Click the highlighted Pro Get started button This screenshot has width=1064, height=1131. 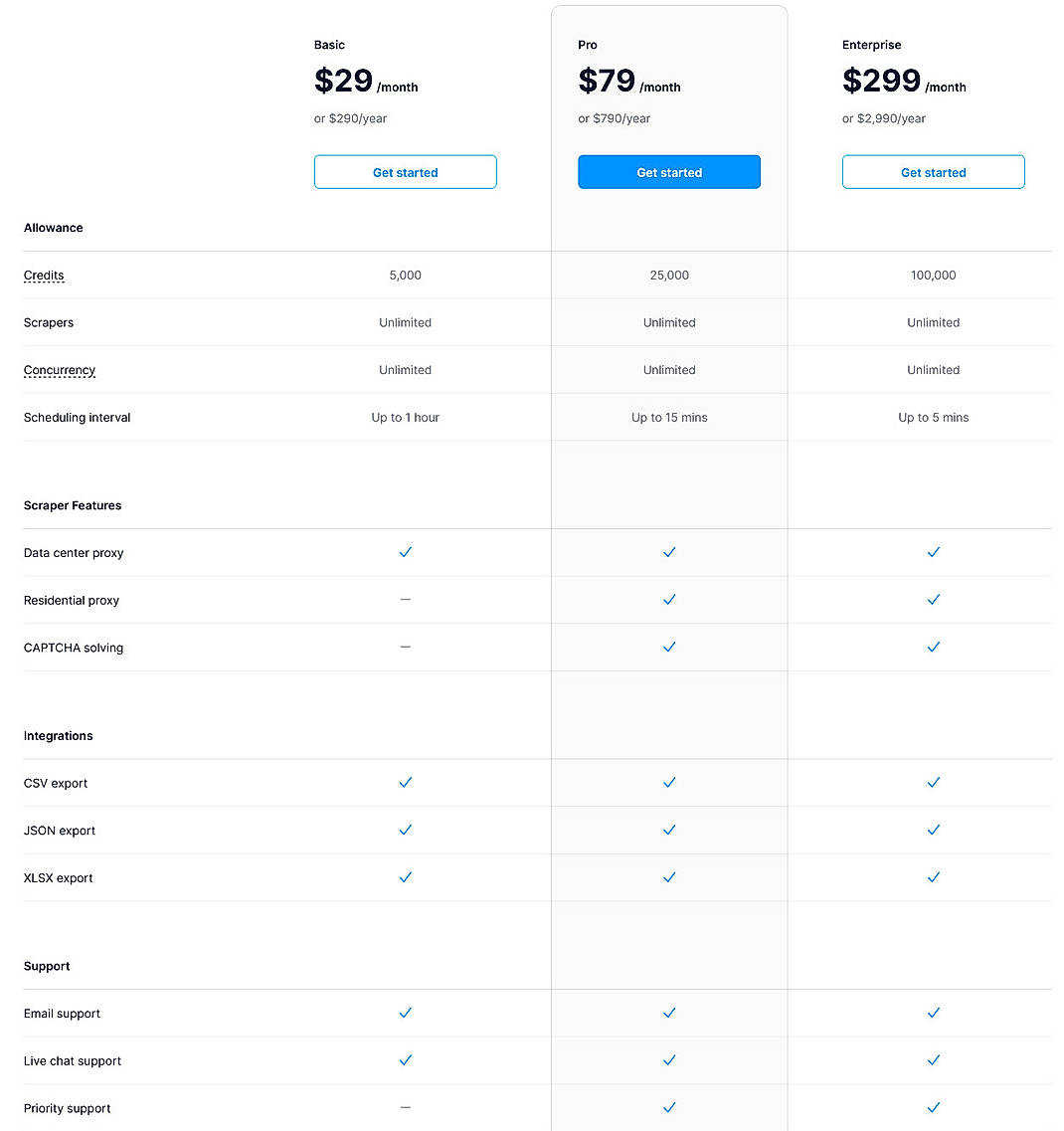tap(668, 171)
